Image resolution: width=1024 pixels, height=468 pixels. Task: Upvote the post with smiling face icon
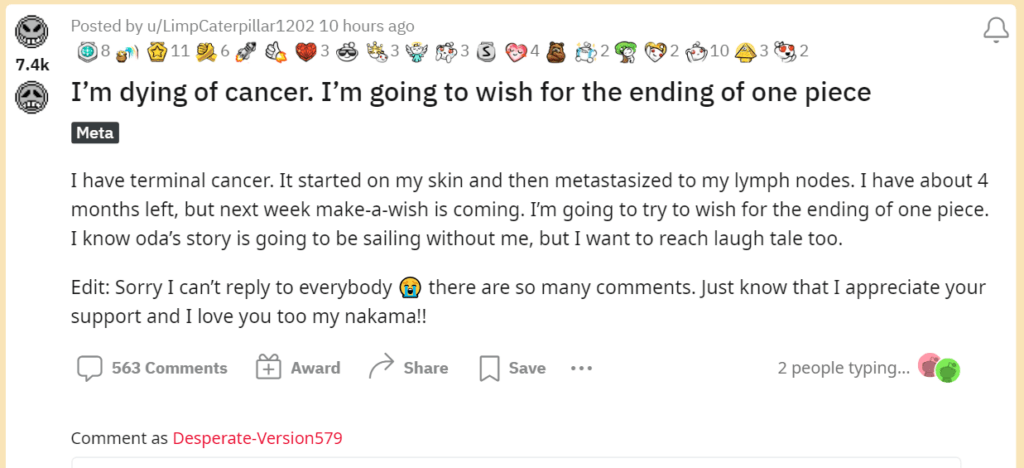pos(29,32)
